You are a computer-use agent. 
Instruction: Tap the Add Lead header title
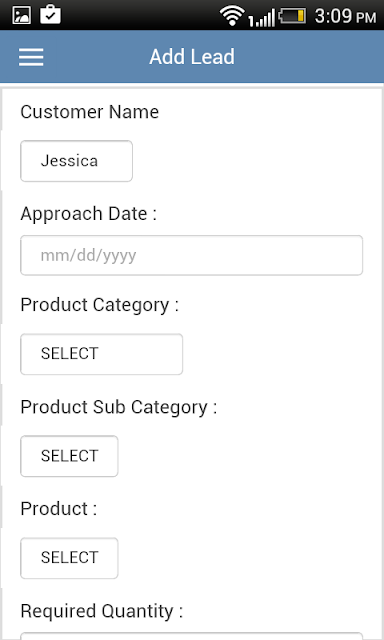click(x=192, y=57)
